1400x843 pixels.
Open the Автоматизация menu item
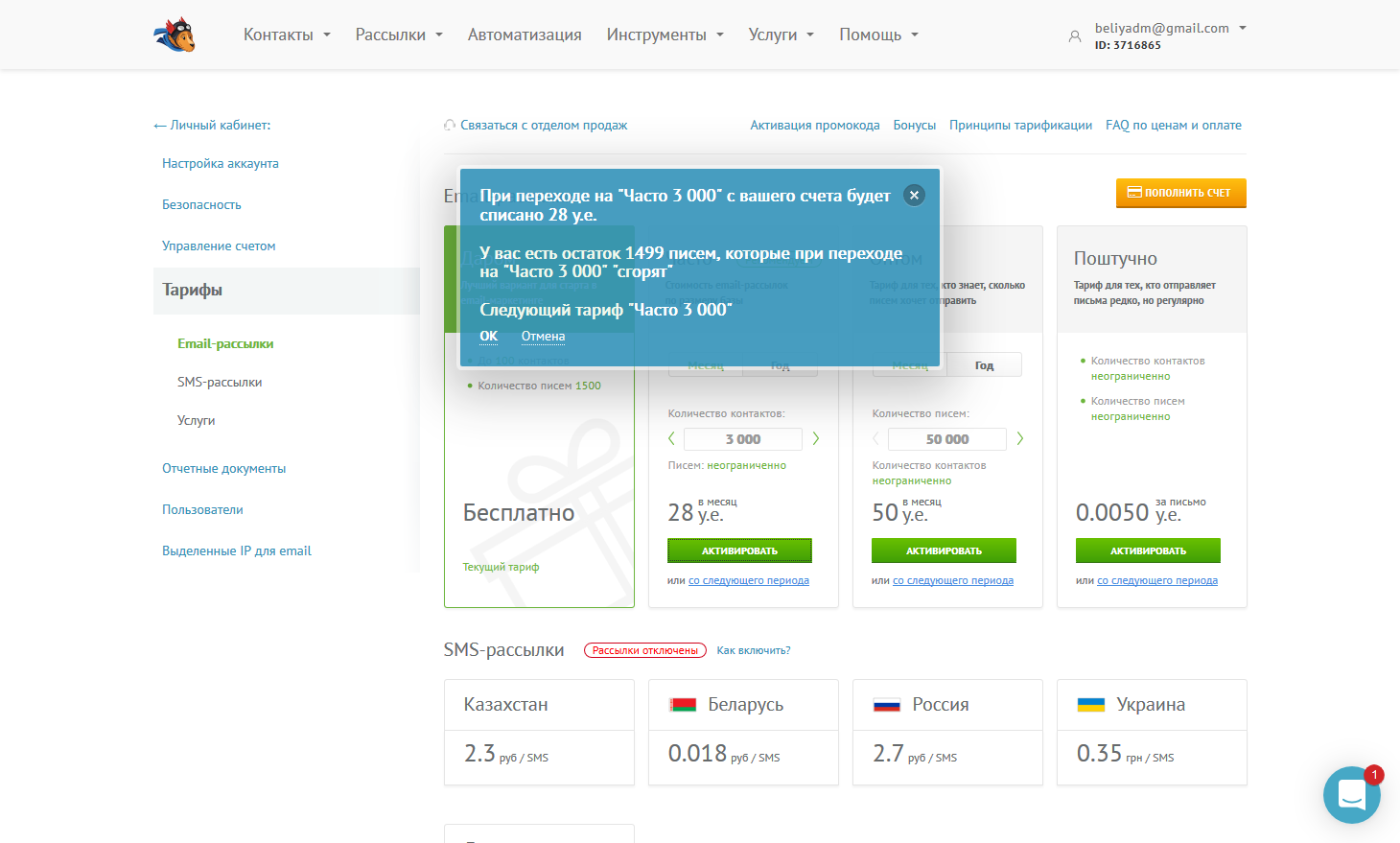525,35
